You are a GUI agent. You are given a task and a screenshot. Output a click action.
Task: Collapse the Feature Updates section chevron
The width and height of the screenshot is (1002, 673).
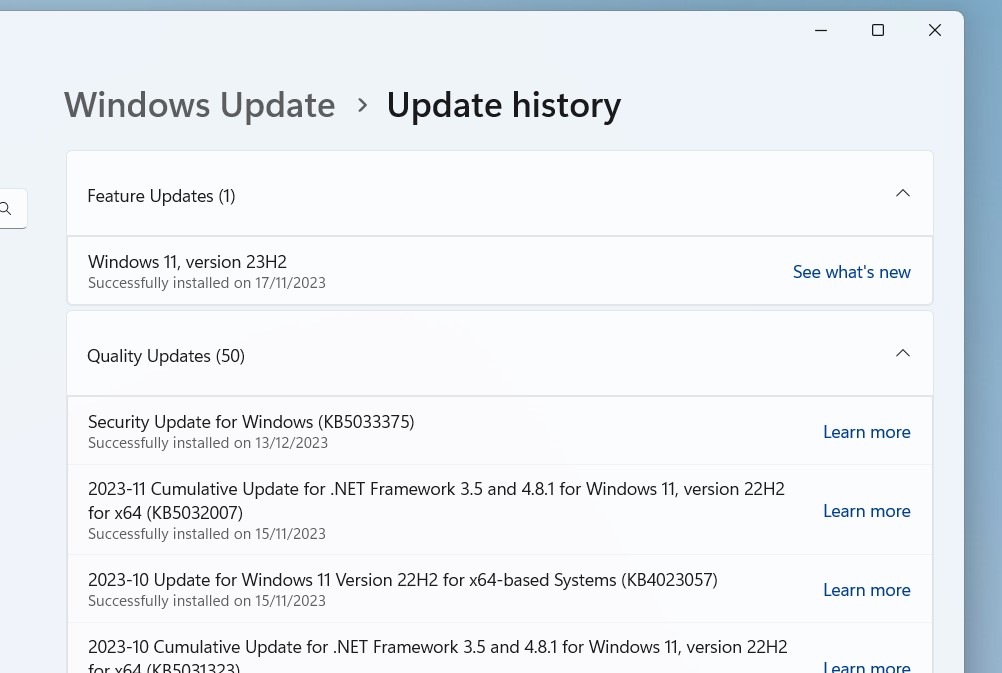(x=902, y=193)
